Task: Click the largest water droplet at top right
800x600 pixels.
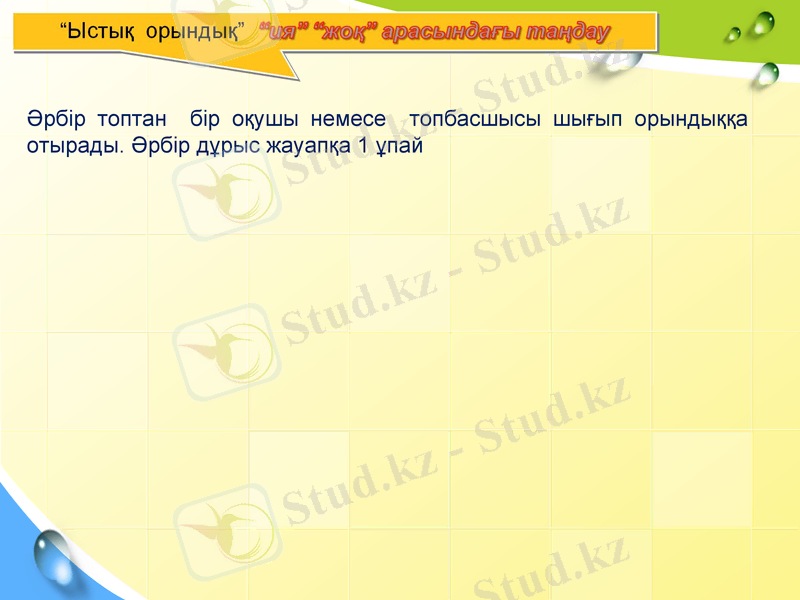Action: [x=763, y=22]
